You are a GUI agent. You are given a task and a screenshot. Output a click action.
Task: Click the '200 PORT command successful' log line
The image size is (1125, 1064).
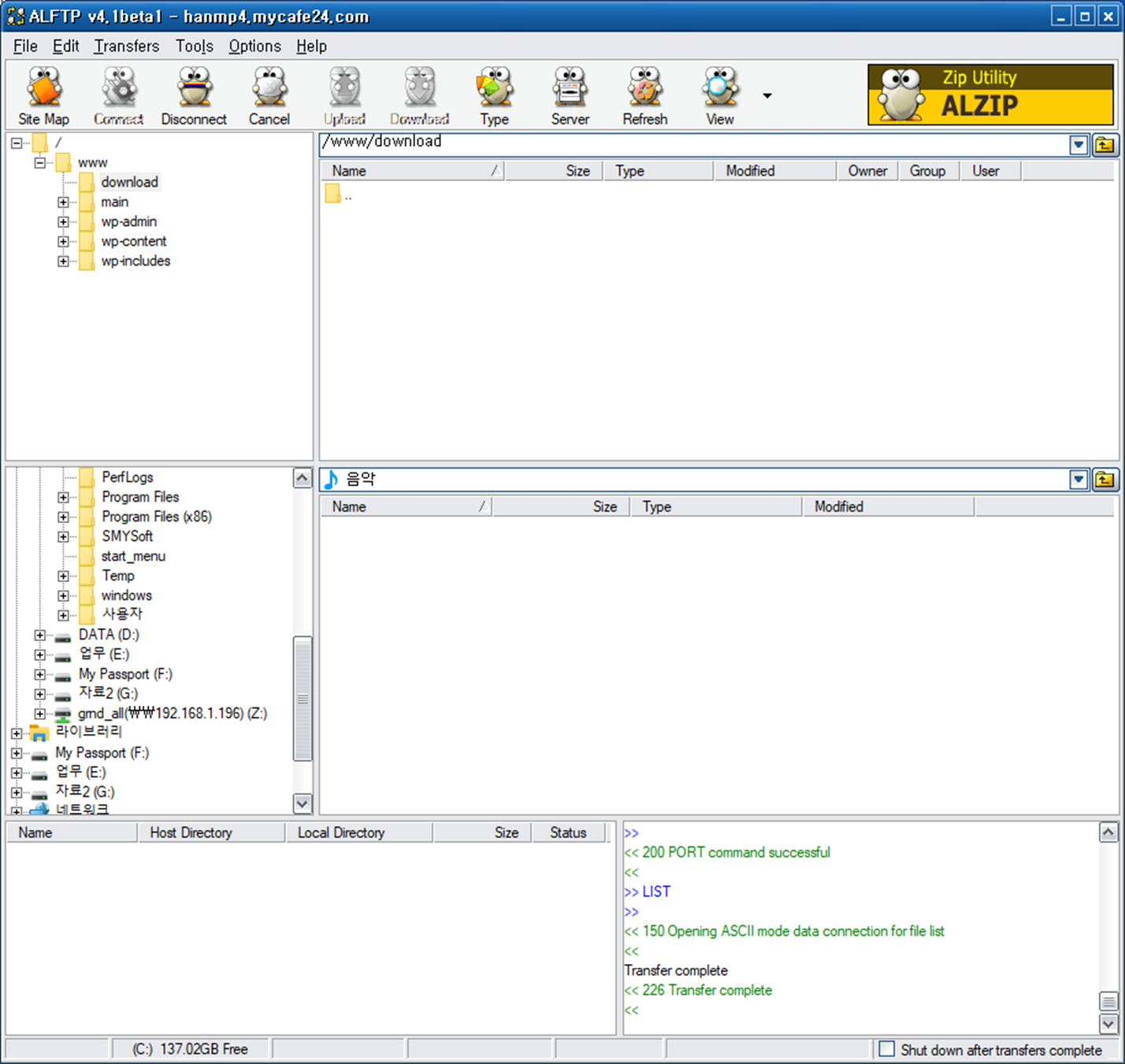727,852
